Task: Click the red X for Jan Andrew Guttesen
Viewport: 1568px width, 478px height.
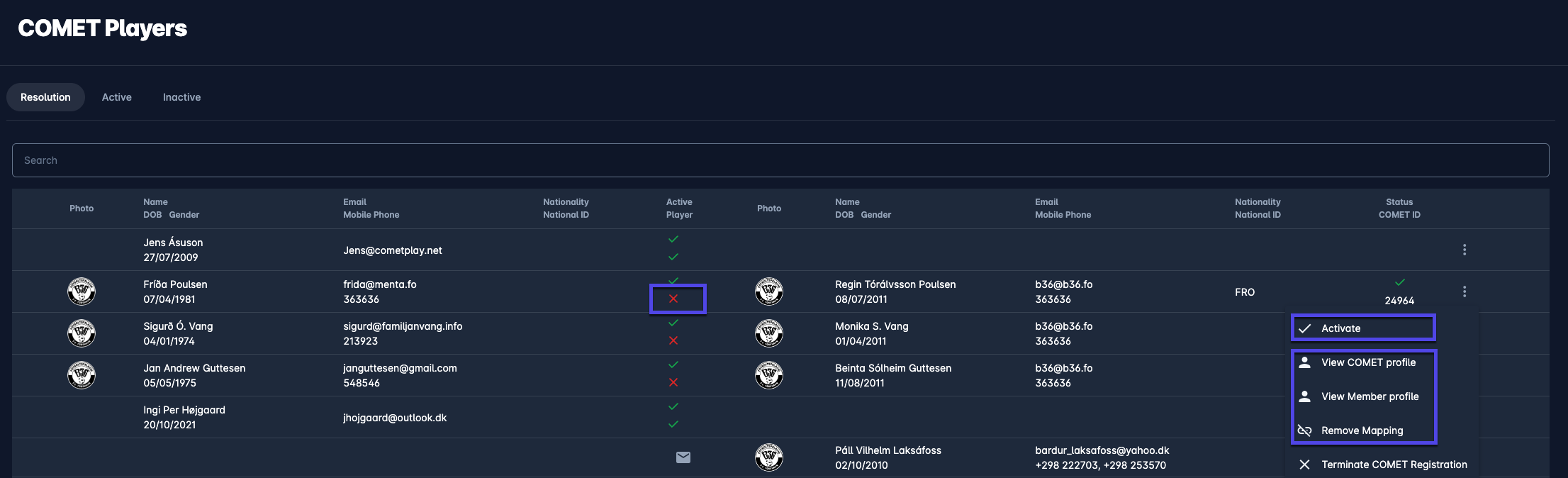Action: 673,383
